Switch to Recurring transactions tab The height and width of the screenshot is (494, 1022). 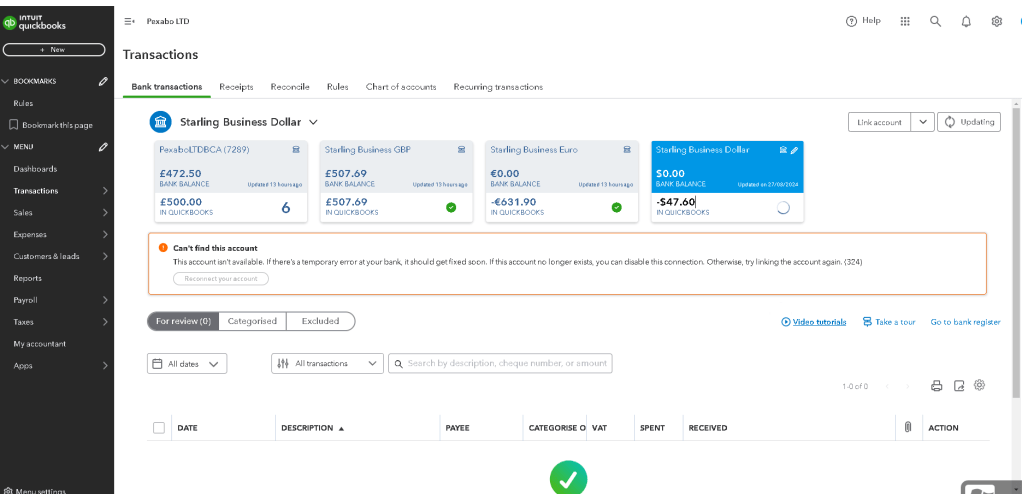[498, 87]
